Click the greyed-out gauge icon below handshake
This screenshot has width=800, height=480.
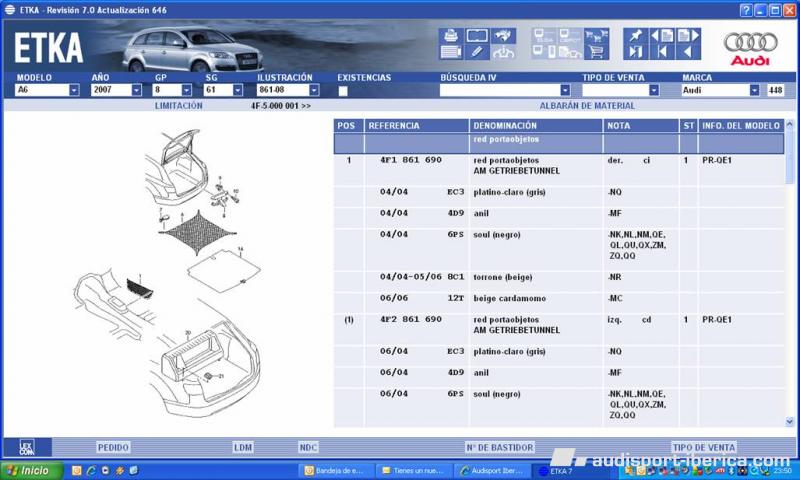click(x=503, y=52)
